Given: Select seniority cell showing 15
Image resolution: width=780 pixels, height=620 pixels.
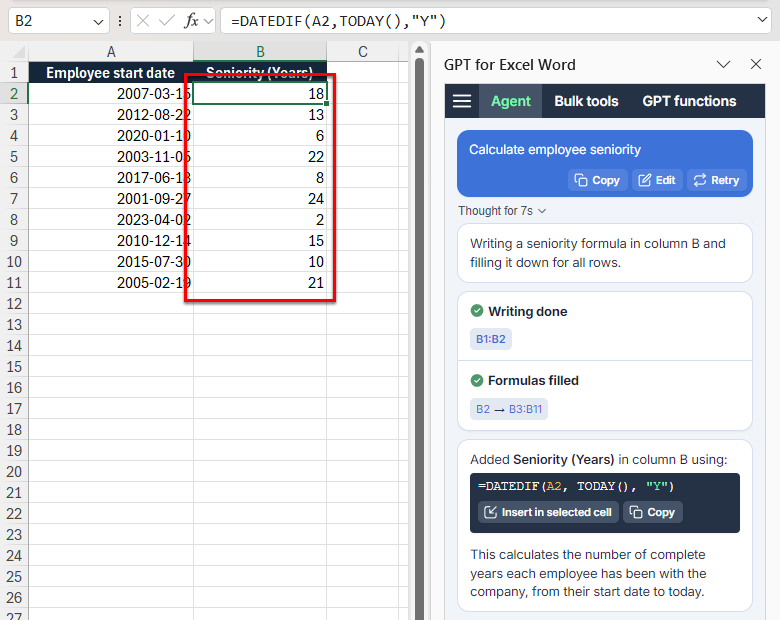Looking at the screenshot, I should pos(260,240).
